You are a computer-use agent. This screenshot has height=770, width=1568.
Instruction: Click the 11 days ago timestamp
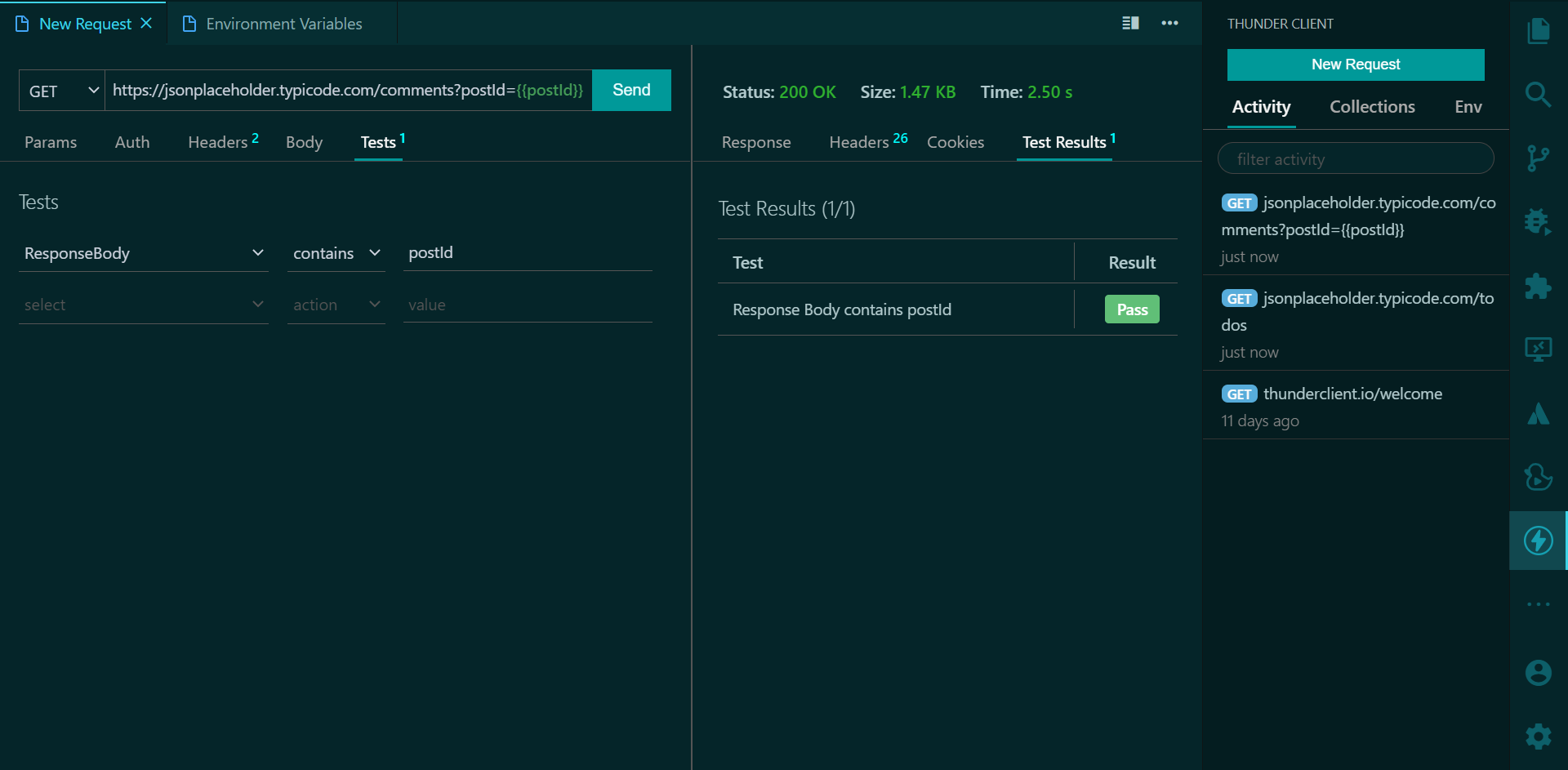(1259, 421)
